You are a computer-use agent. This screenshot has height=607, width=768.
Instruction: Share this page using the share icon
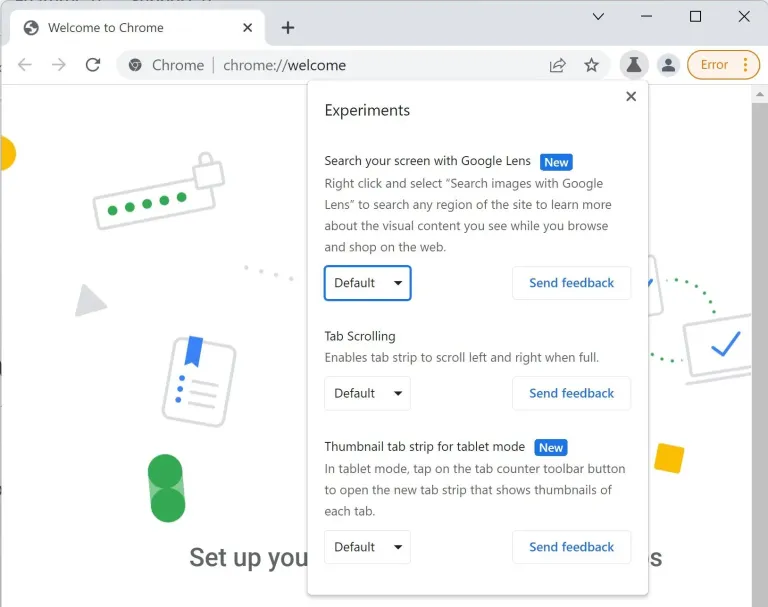[x=557, y=65]
